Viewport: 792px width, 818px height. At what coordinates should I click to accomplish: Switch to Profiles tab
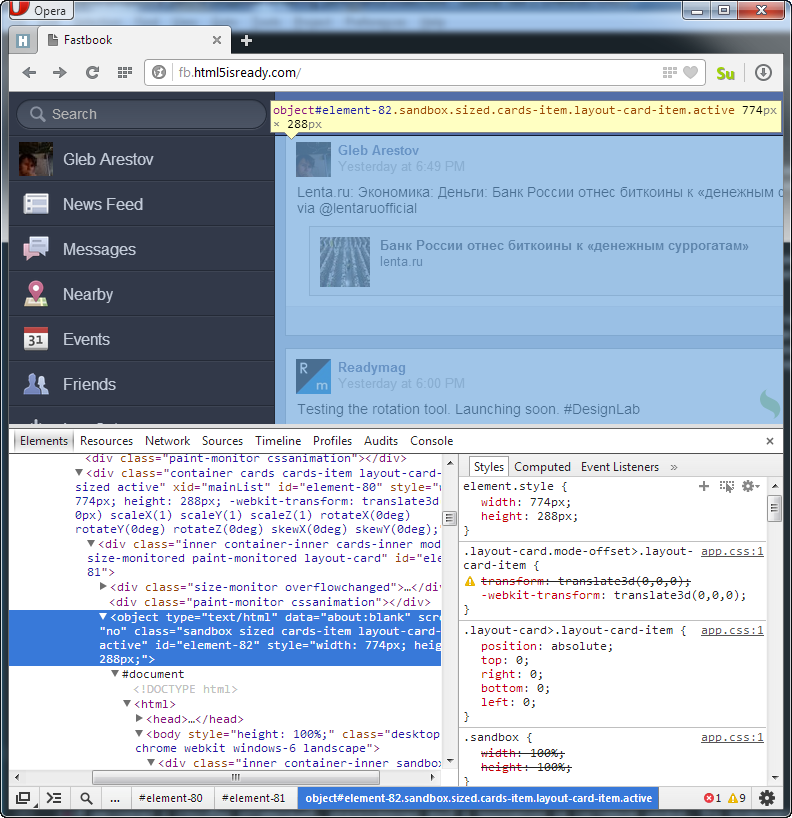[x=332, y=441]
